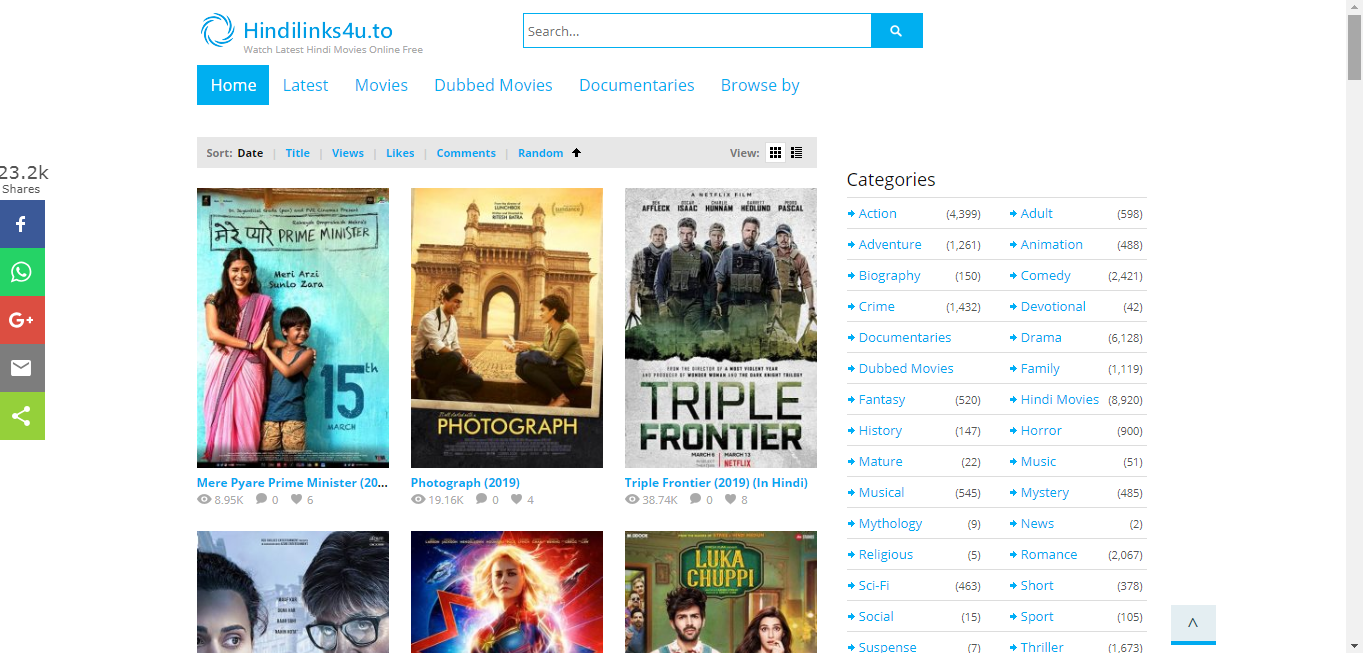Click inside the Search input field

pyautogui.click(x=697, y=31)
